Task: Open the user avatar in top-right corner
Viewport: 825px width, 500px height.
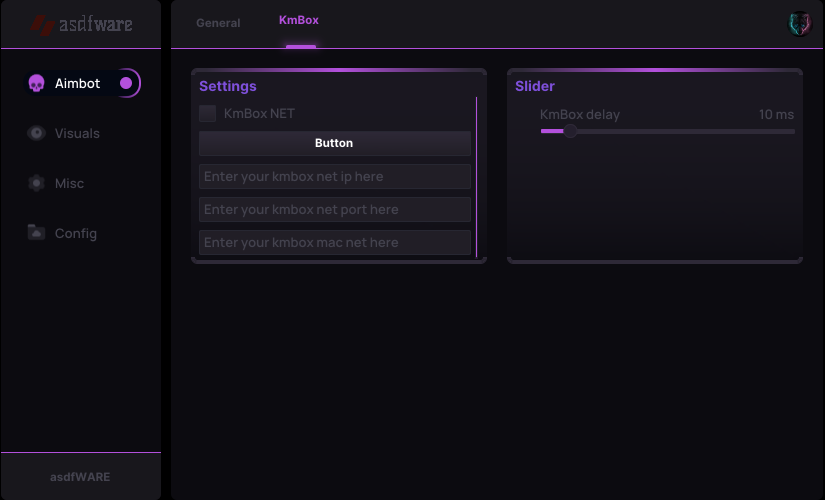Action: pyautogui.click(x=799, y=24)
